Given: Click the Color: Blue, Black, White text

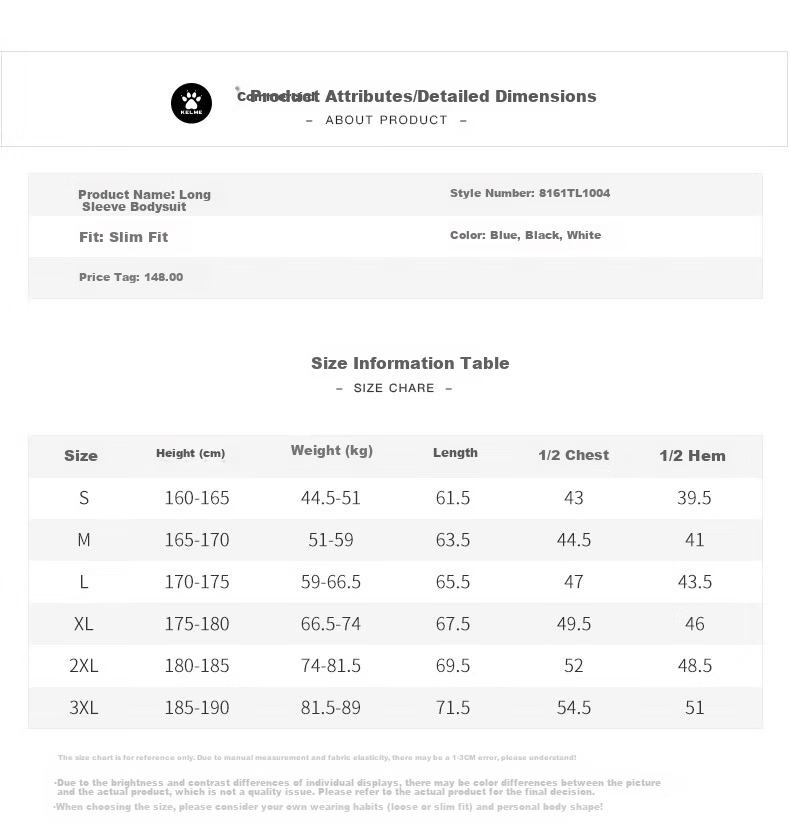Looking at the screenshot, I should click(525, 235).
